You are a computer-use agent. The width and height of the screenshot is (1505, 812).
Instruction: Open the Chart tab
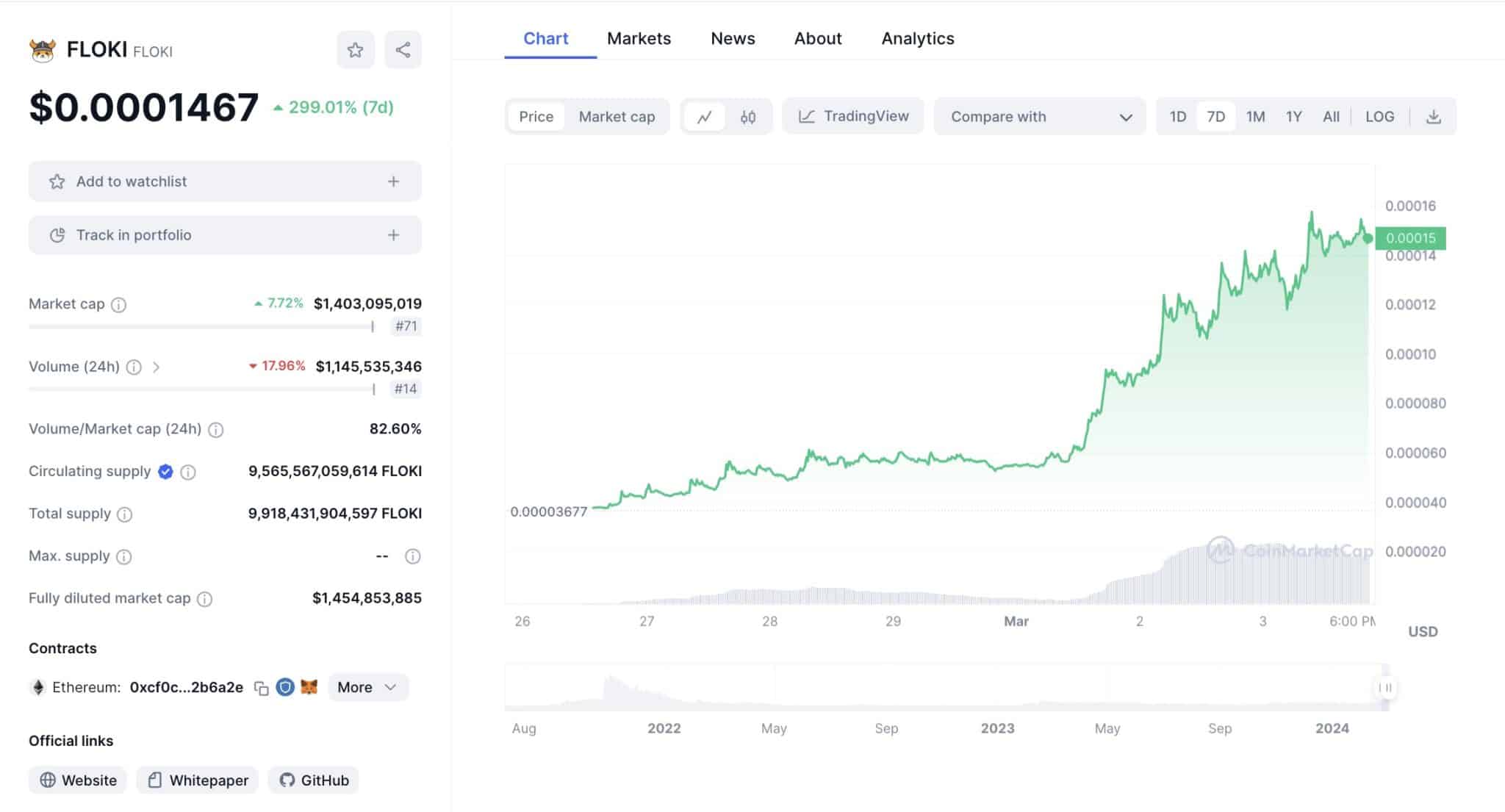pyautogui.click(x=545, y=38)
